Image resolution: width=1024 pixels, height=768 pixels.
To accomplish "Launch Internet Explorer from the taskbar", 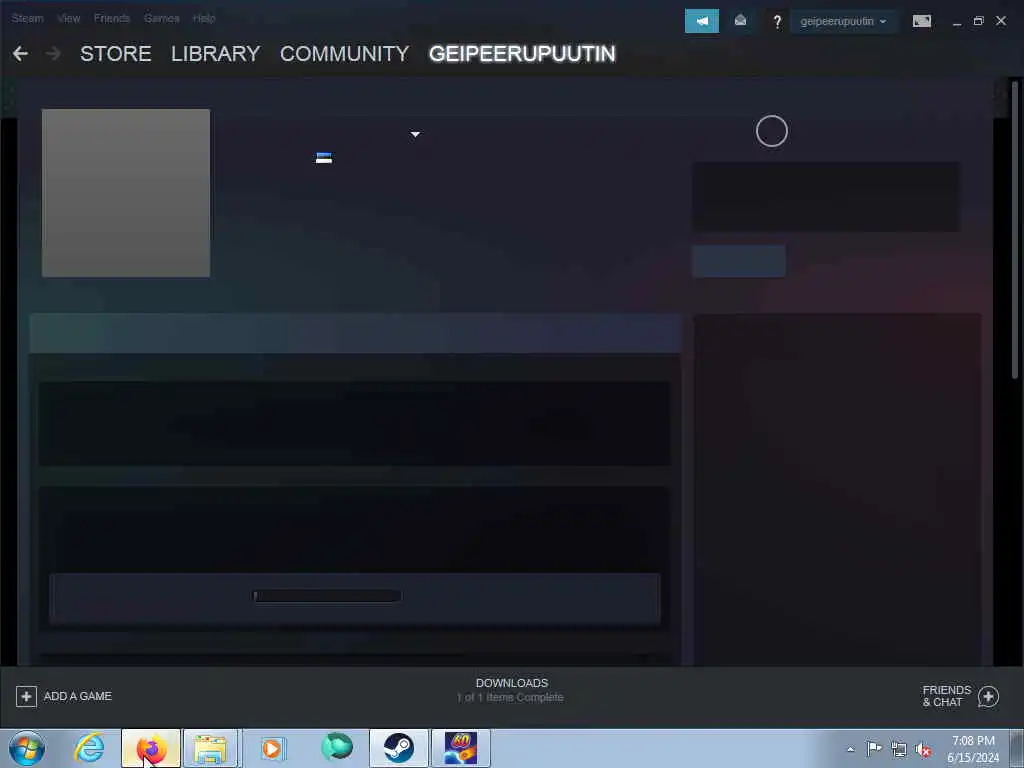I will tap(89, 748).
